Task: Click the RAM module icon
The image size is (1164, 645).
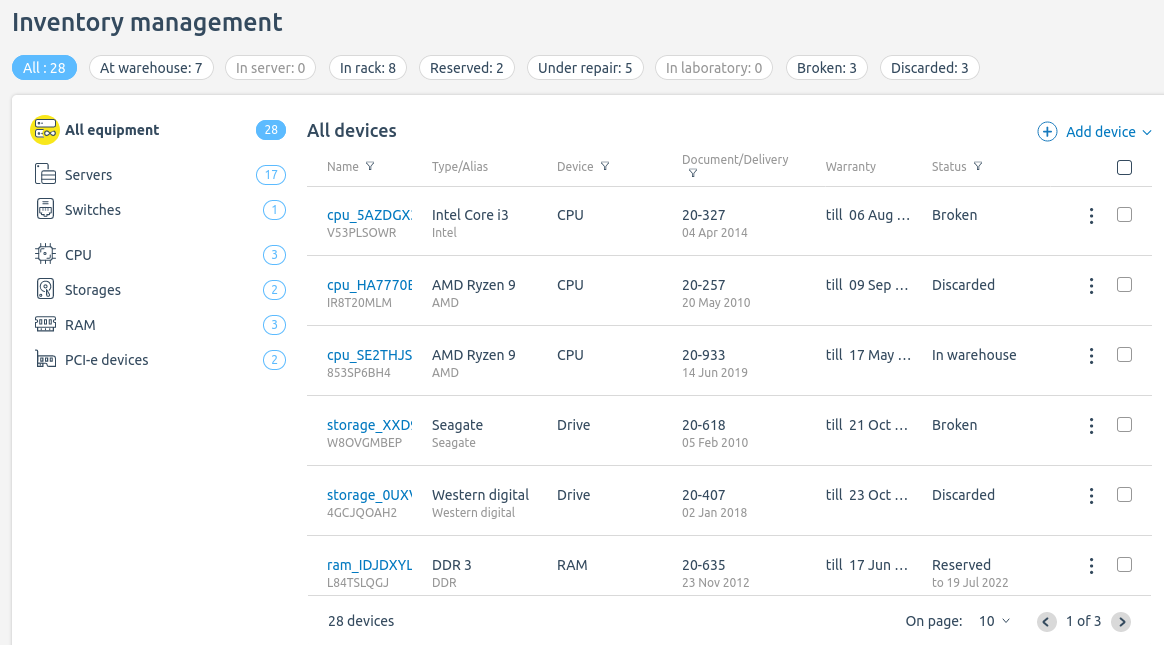Action: coord(45,324)
